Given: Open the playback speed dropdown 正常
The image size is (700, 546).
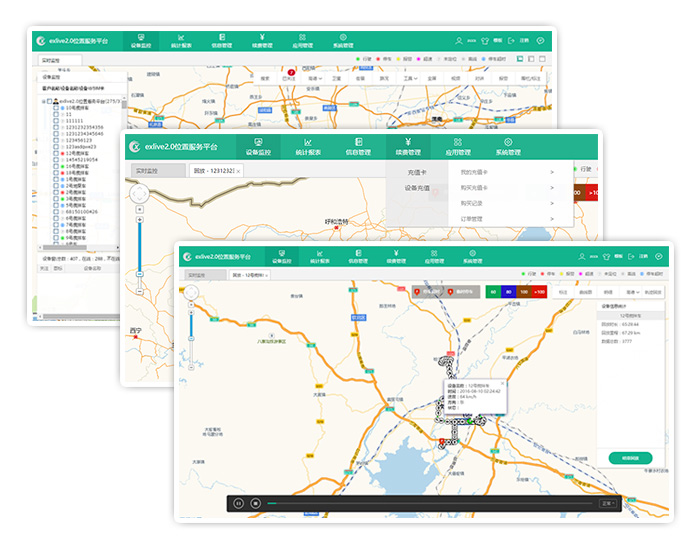Looking at the screenshot, I should click(x=608, y=503).
